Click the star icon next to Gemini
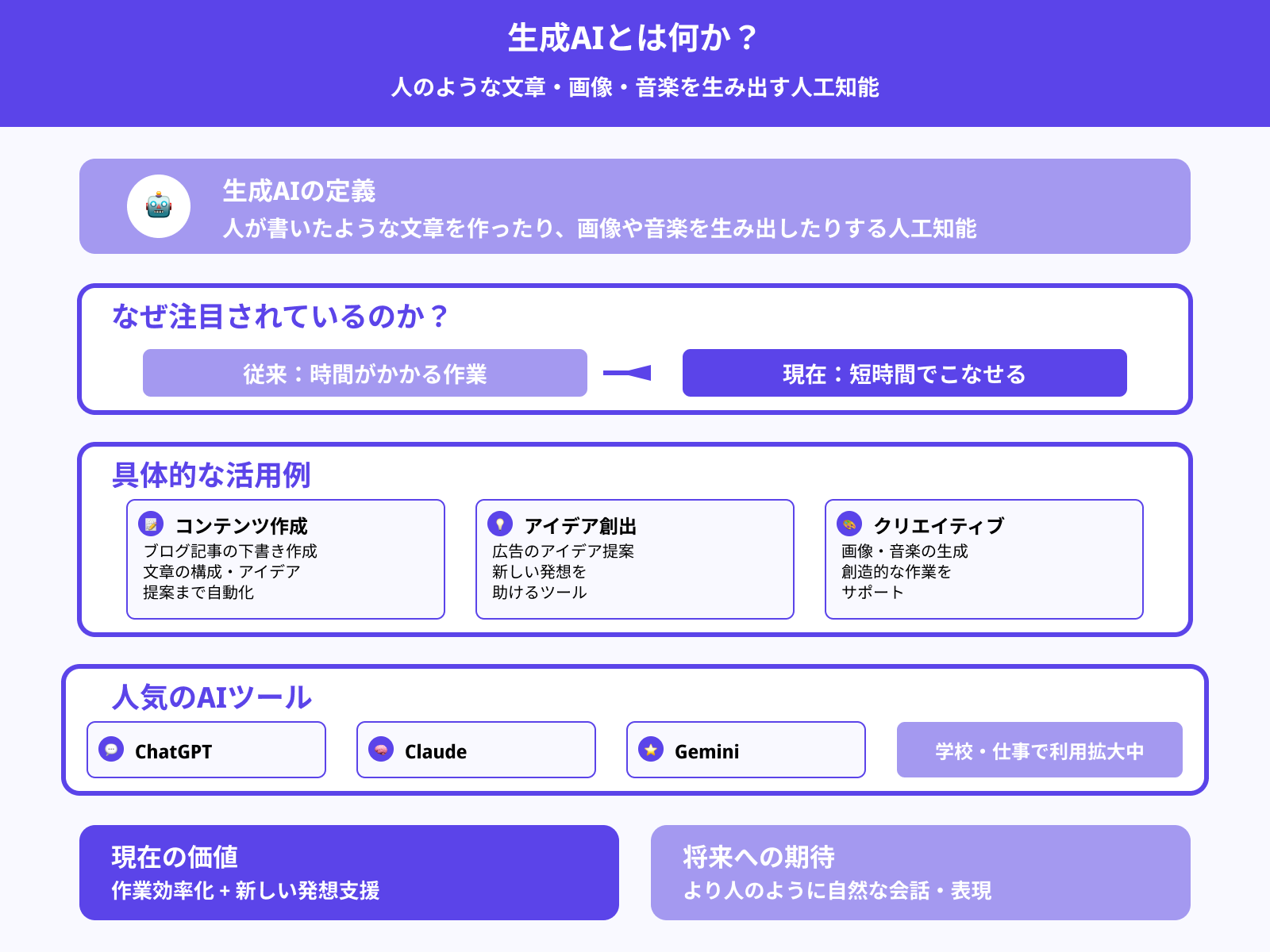The image size is (1270, 952). 651,750
